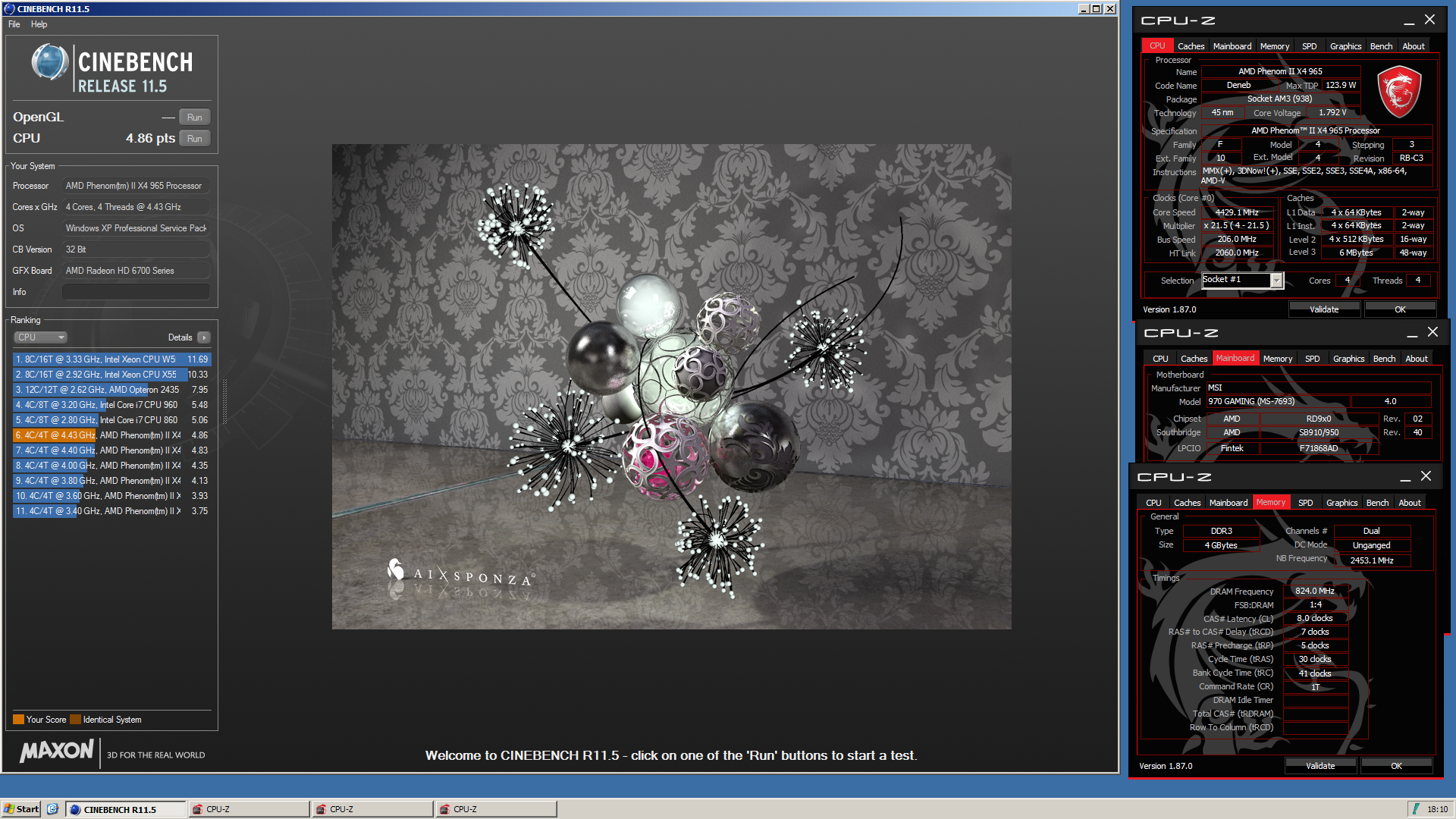1456x819 pixels.
Task: Open About tab in top CPU-Z window
Action: coord(1414,46)
